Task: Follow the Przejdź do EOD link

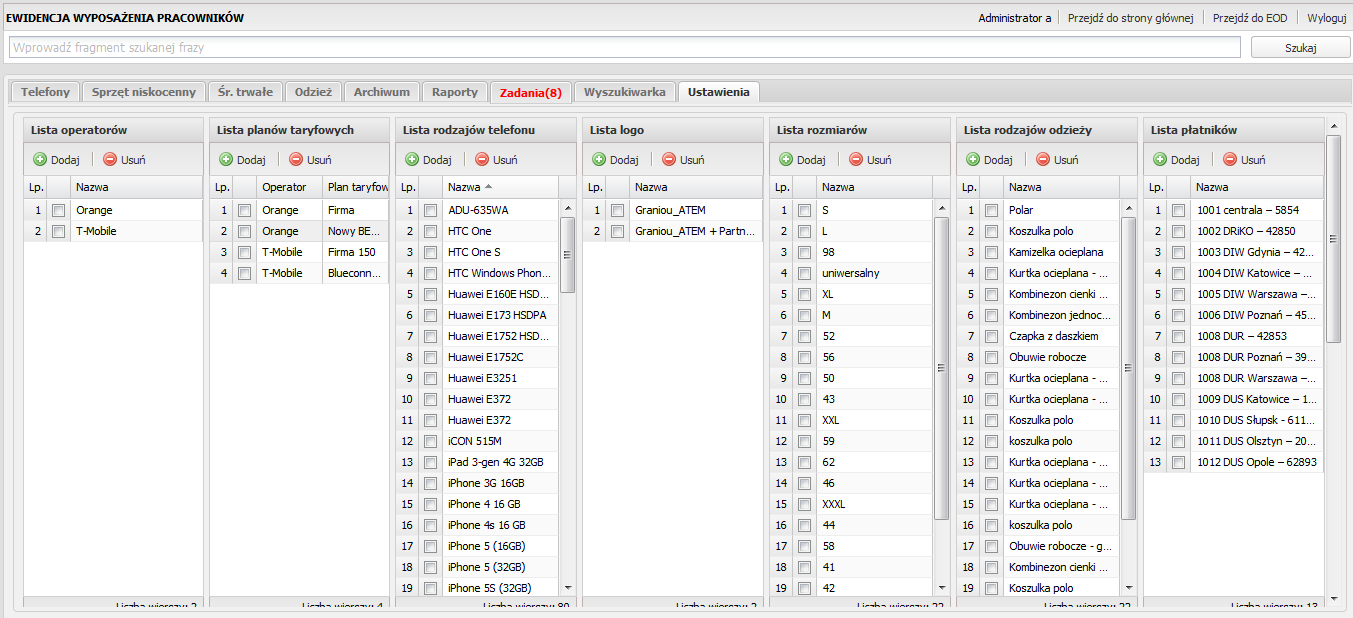Action: [1250, 18]
